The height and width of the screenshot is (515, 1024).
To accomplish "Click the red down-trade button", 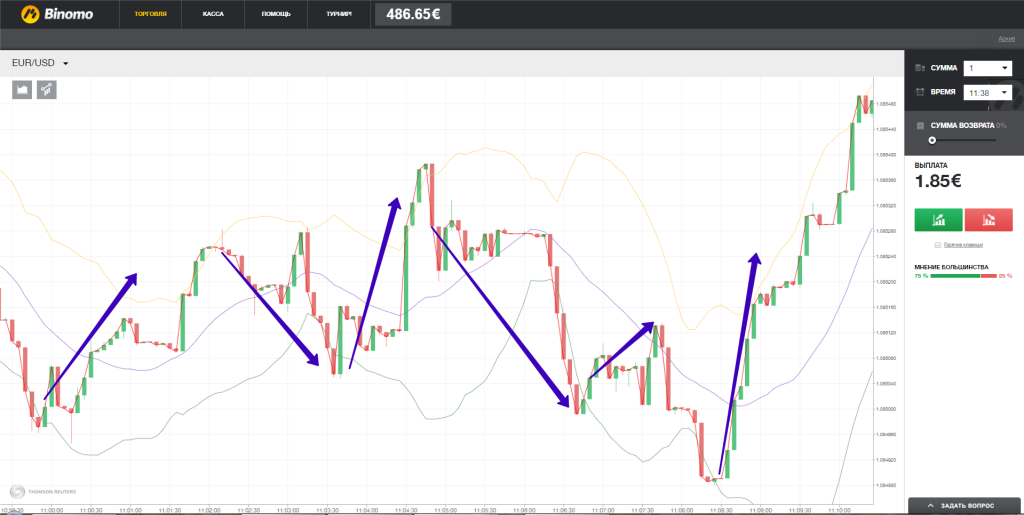I will (989, 220).
